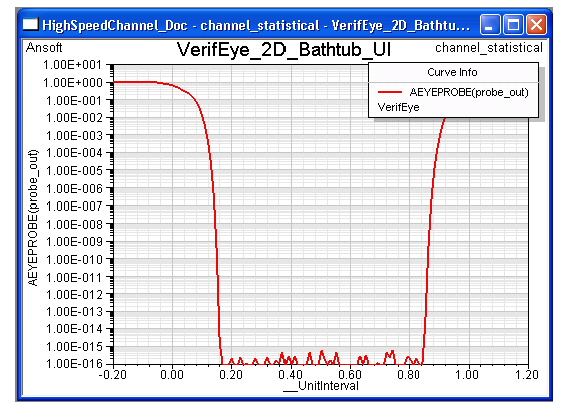This screenshot has width=568, height=405.
Task: Click the window icon in title bar
Action: (30, 25)
